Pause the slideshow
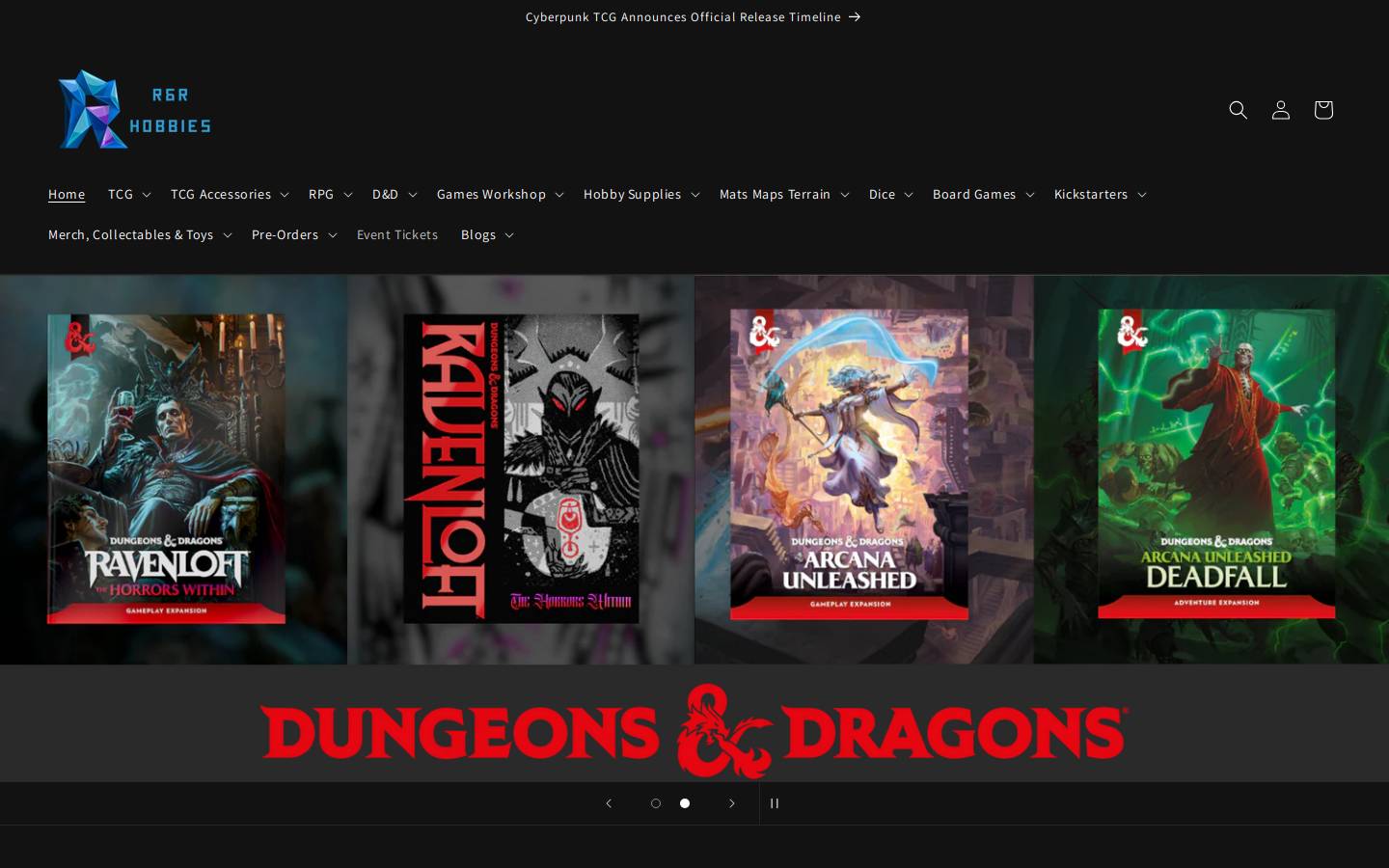The image size is (1389, 868). [775, 803]
